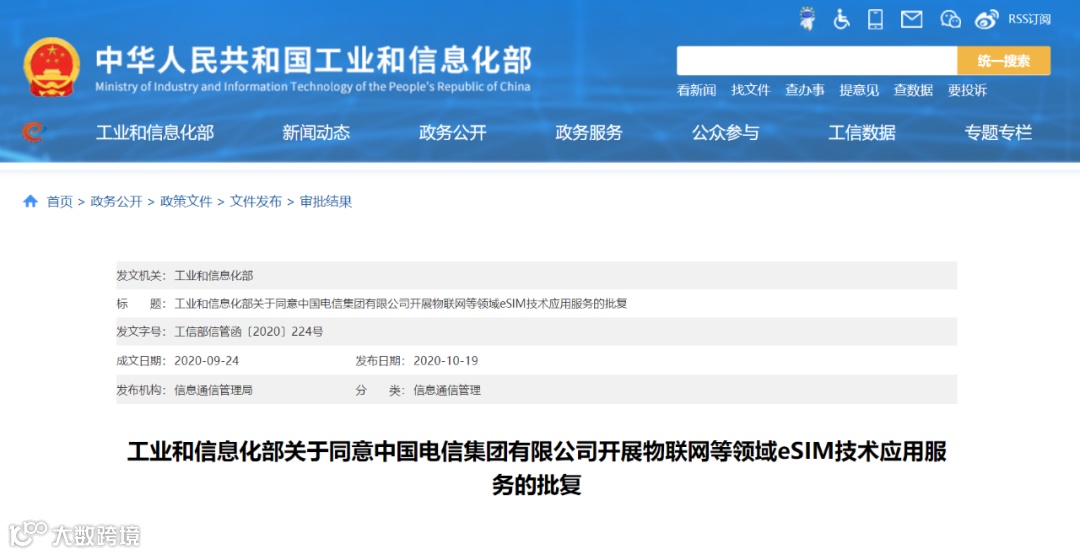The image size is (1080, 555).
Task: Open the 政务服务 navigation menu
Action: click(x=589, y=132)
